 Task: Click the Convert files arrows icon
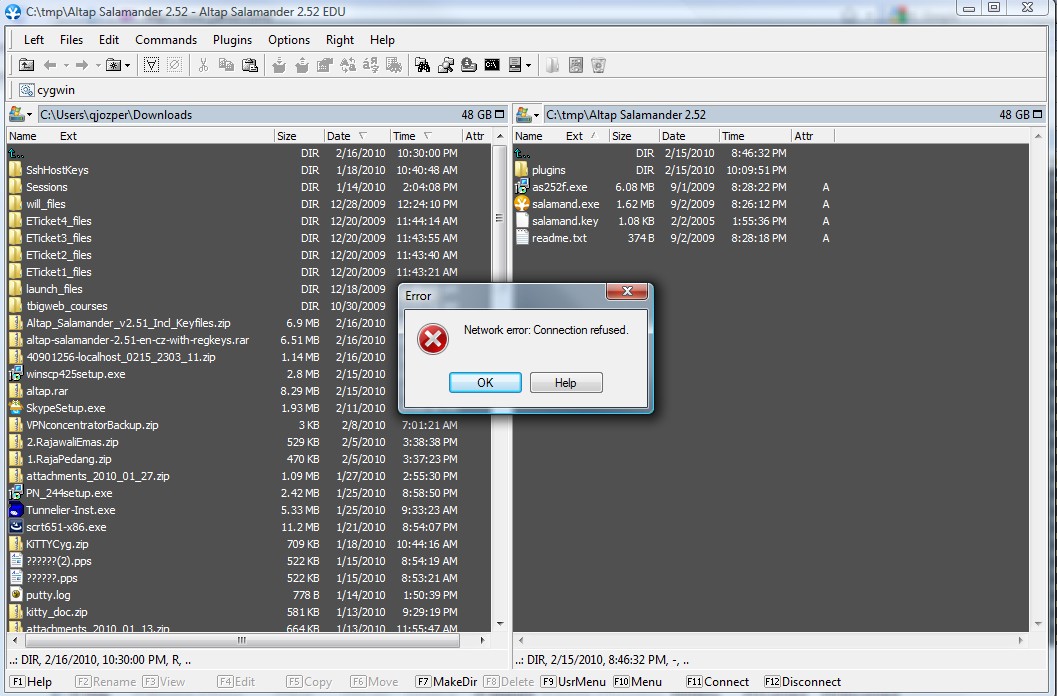[x=348, y=65]
